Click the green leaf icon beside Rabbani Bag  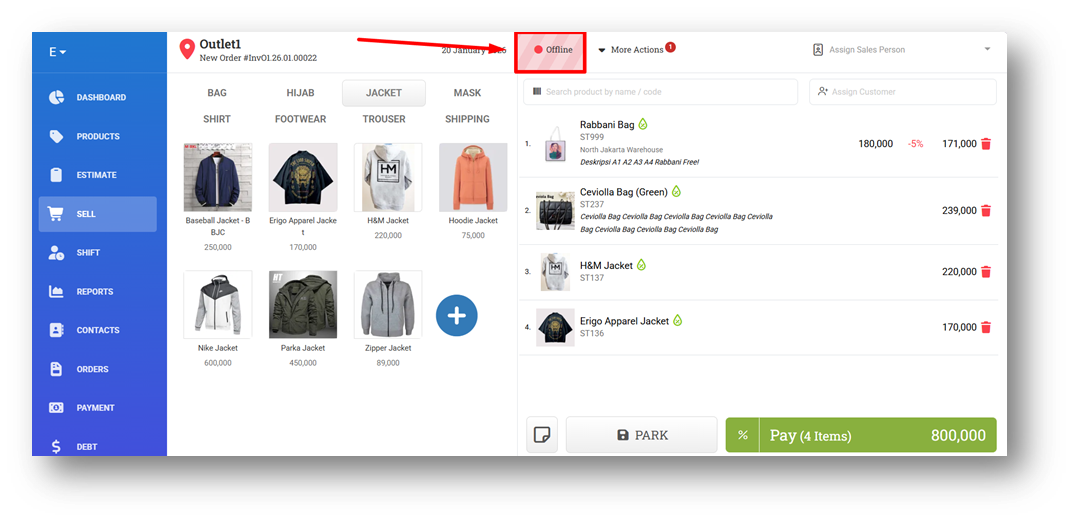click(643, 124)
